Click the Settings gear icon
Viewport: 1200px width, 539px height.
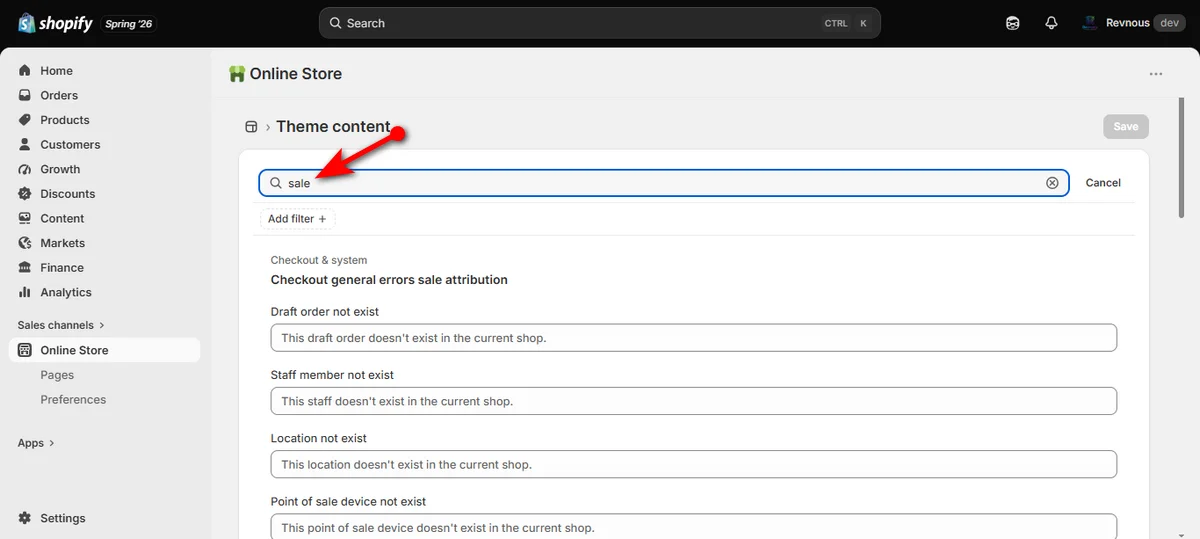click(25, 518)
